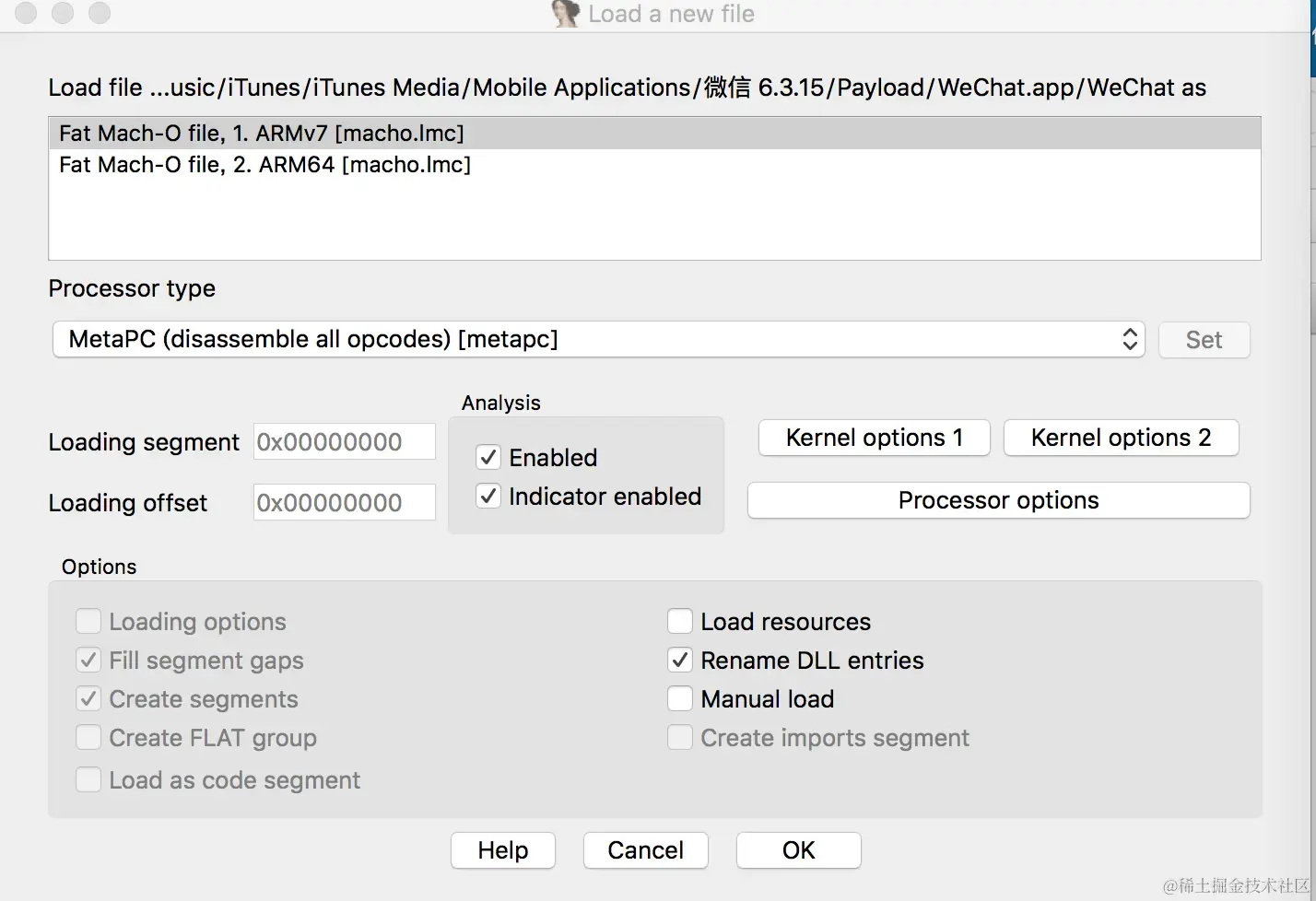Click the Loading segment address field
The height and width of the screenshot is (901, 1316).
[x=344, y=442]
